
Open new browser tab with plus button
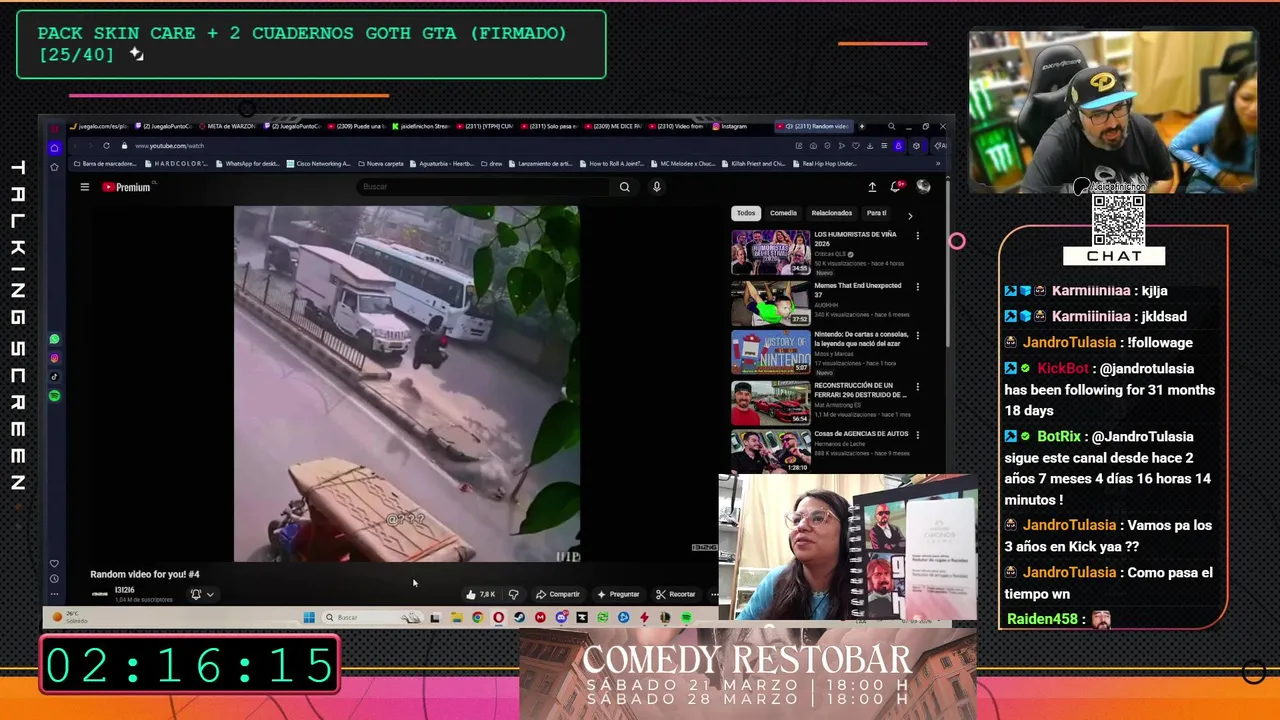(862, 126)
